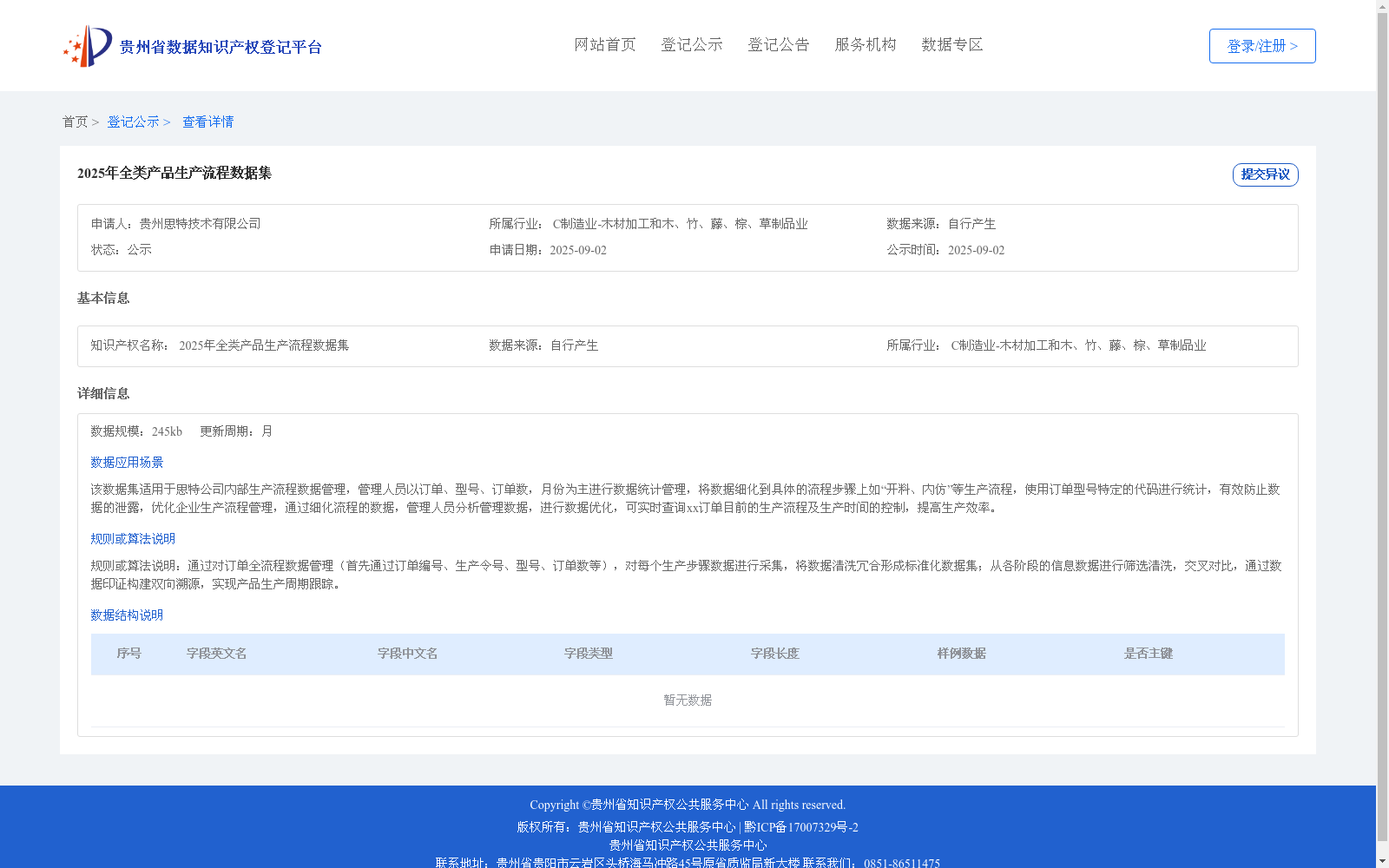
Task: Open the 登记公告 navigation item
Action: click(779, 45)
